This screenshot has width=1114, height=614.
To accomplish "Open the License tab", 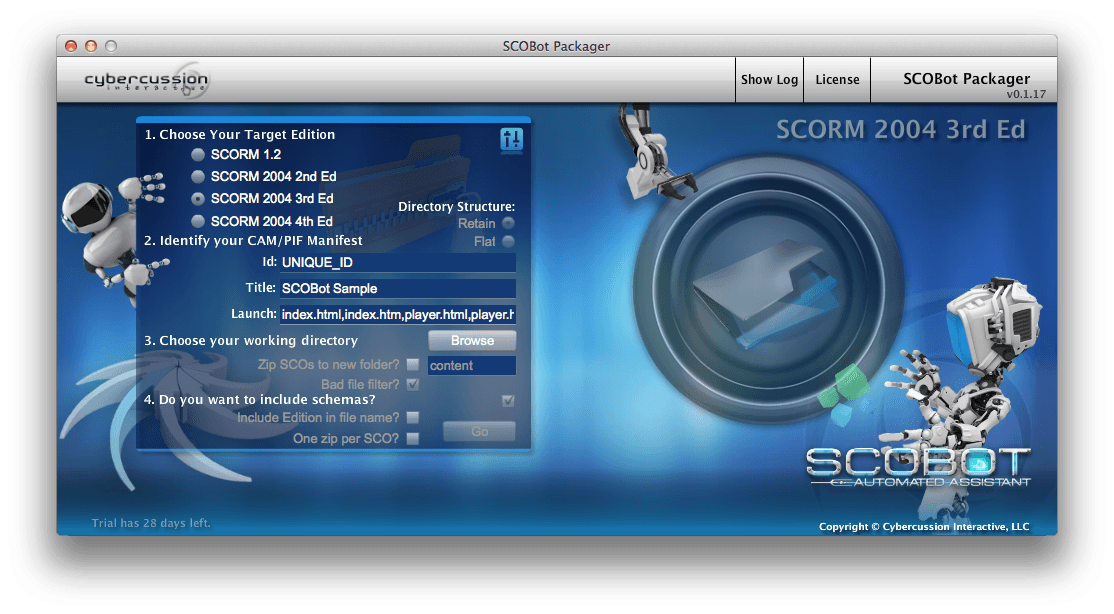I will [837, 80].
